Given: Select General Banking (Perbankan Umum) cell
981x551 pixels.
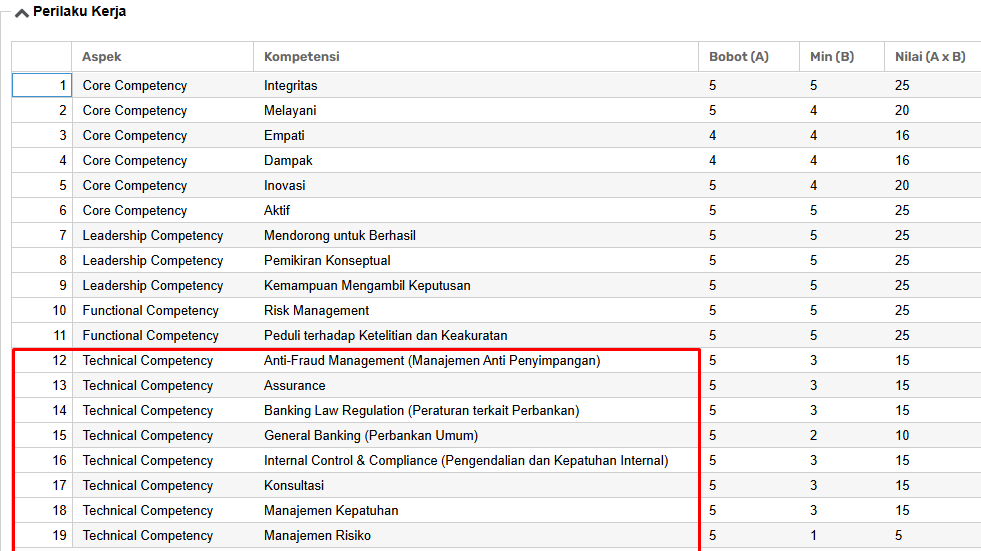Looking at the screenshot, I should click(475, 435).
